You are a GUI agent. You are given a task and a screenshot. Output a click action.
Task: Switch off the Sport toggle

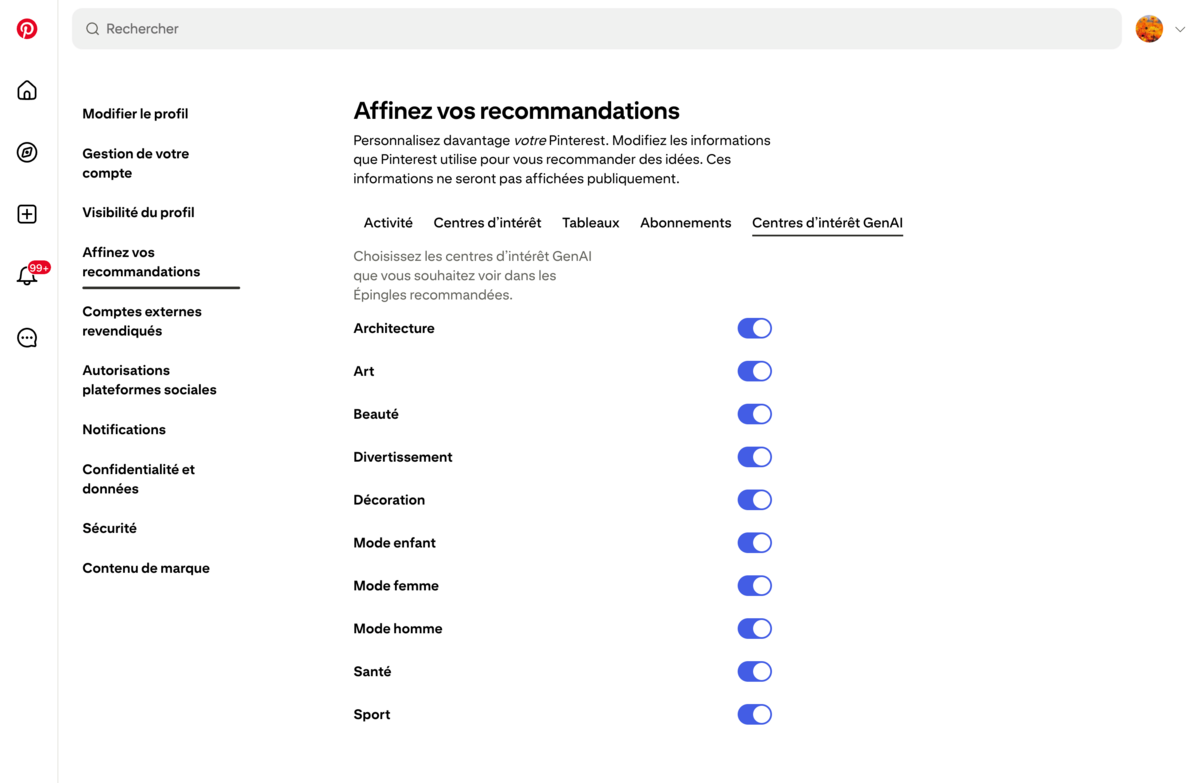754,714
